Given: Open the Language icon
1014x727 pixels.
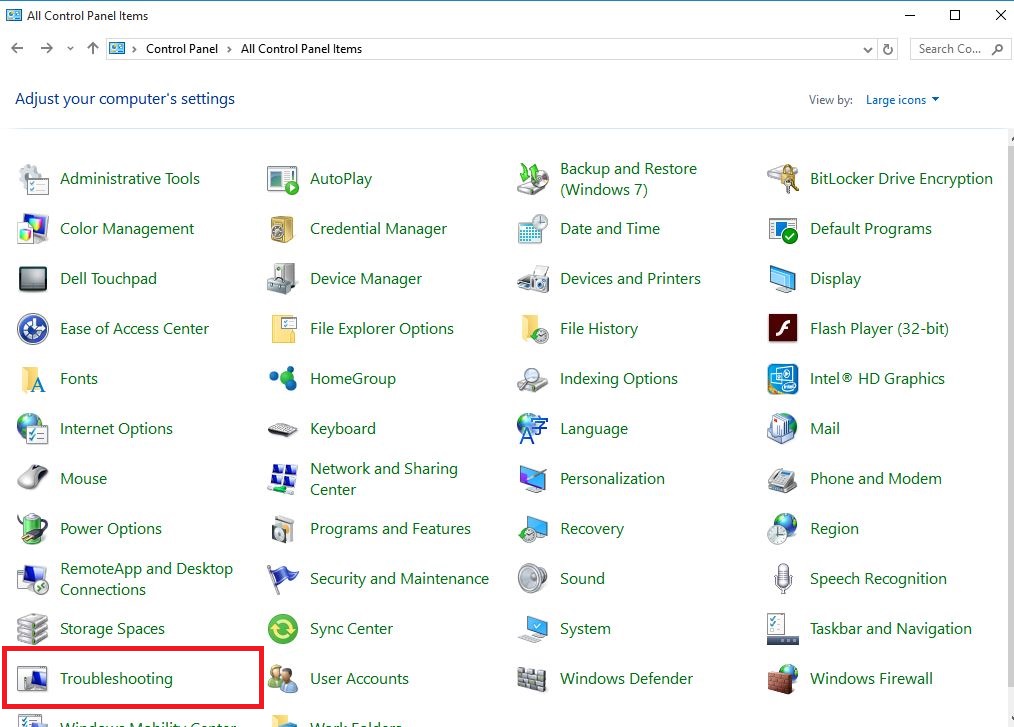Looking at the screenshot, I should [x=533, y=429].
